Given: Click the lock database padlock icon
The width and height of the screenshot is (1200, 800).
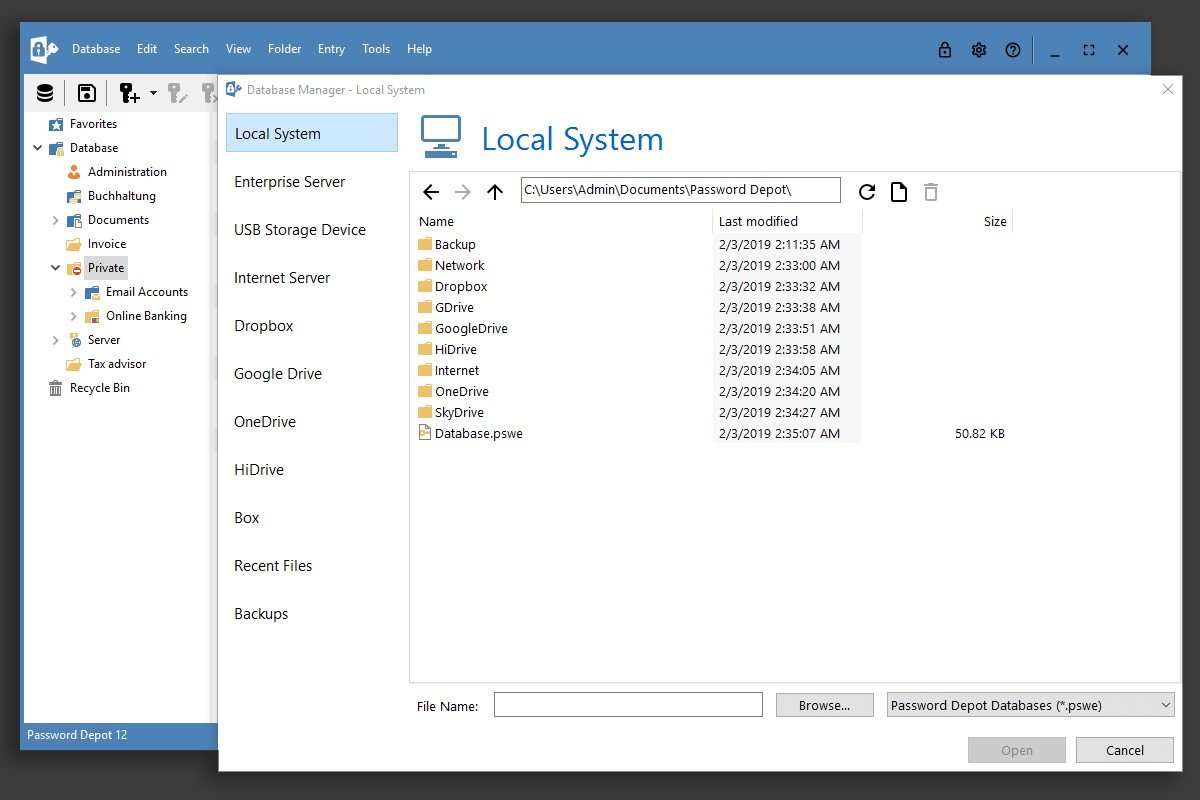Looking at the screenshot, I should 945,50.
